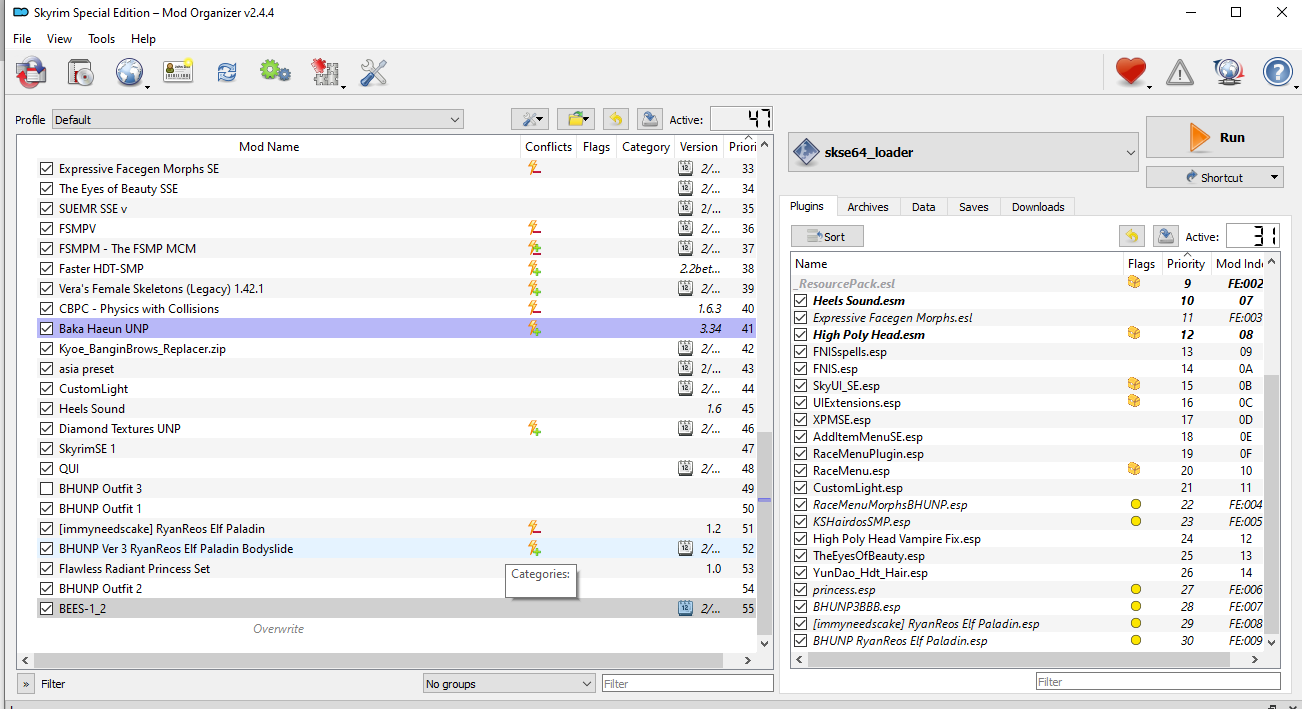This screenshot has width=1302, height=709.
Task: Open the File menu
Action: [x=22, y=39]
